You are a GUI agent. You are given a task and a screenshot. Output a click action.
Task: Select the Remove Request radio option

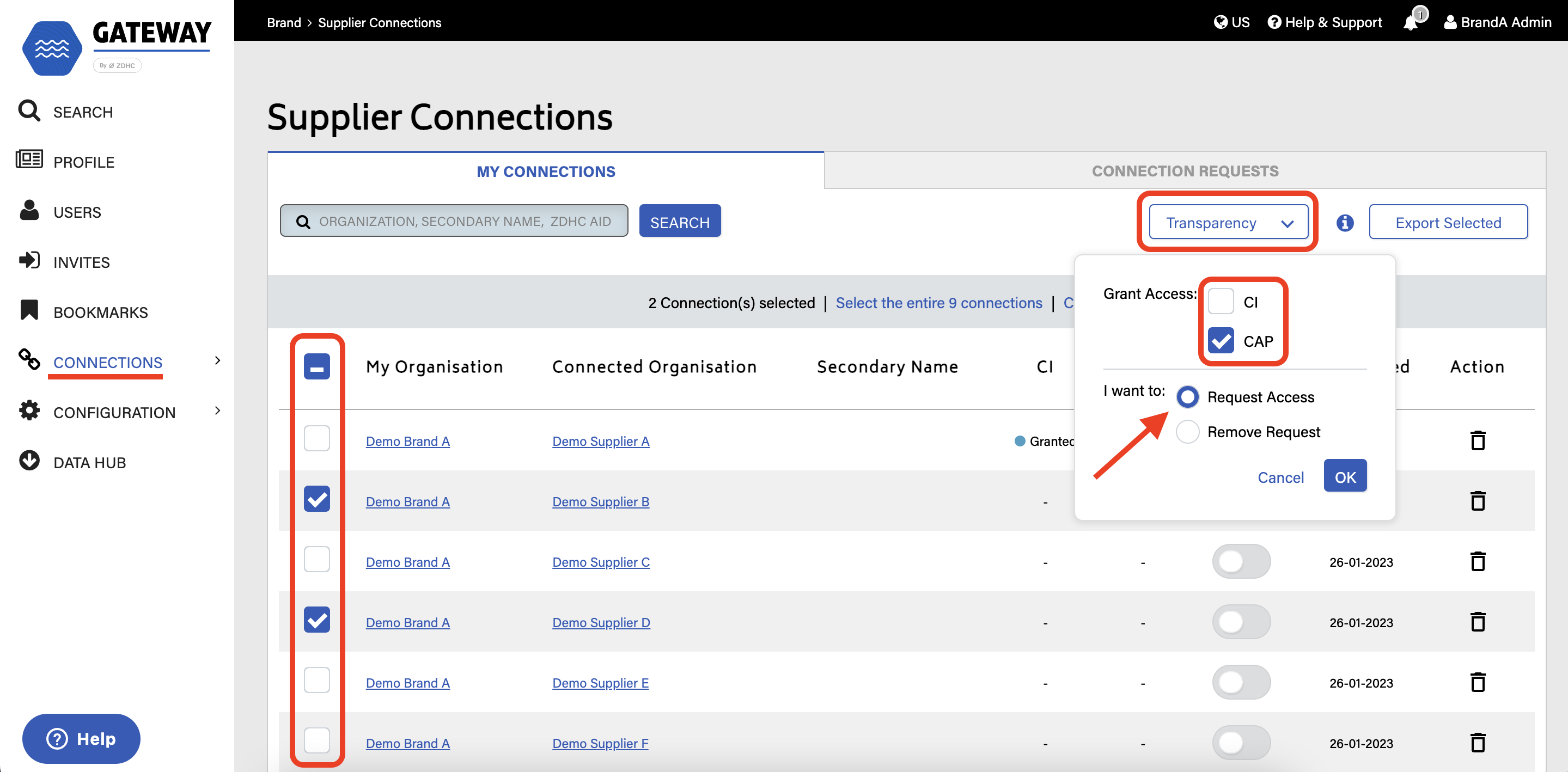[x=1187, y=432]
